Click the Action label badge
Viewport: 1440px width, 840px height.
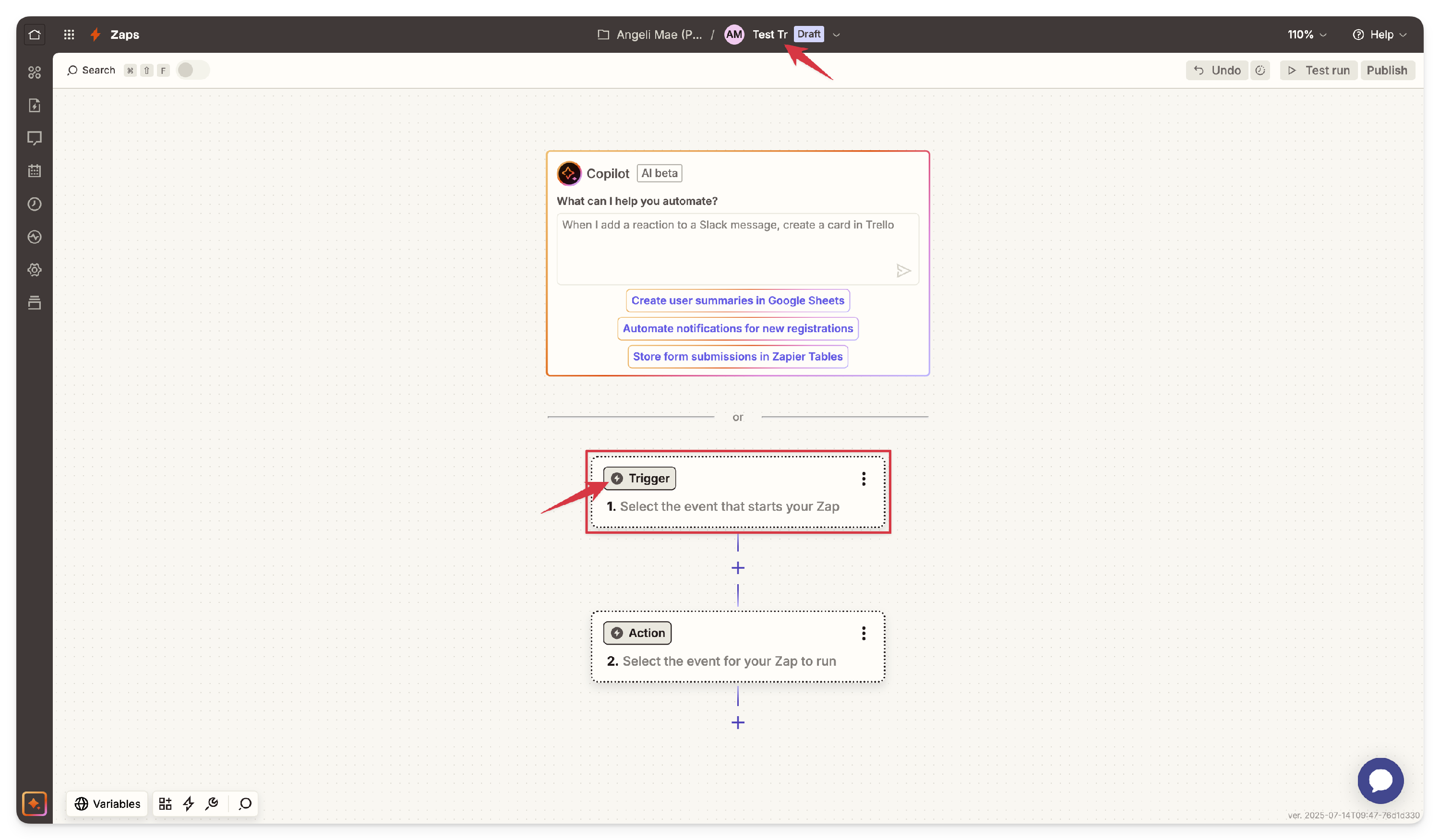(637, 633)
